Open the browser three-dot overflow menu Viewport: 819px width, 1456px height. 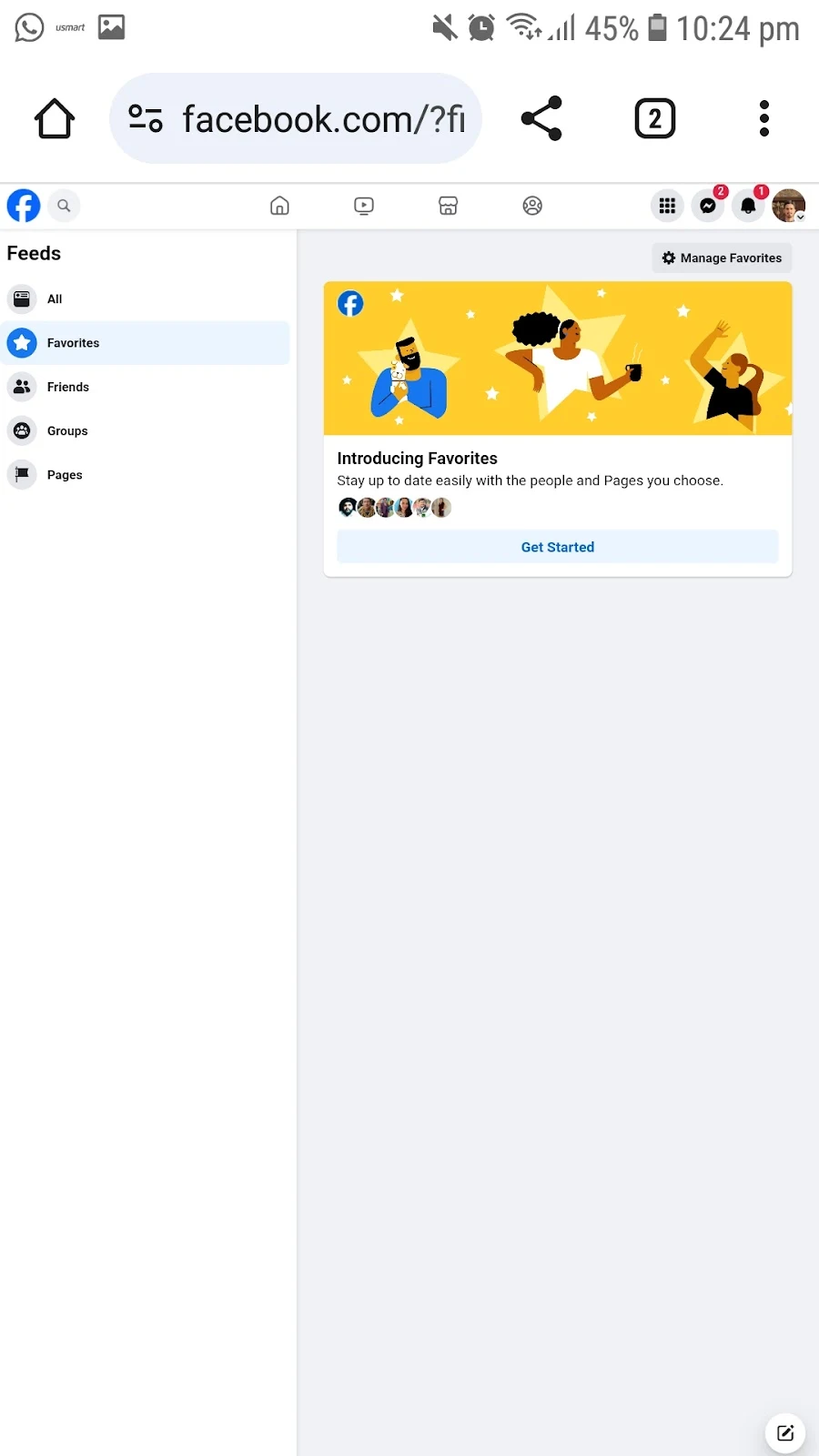pyautogui.click(x=764, y=118)
